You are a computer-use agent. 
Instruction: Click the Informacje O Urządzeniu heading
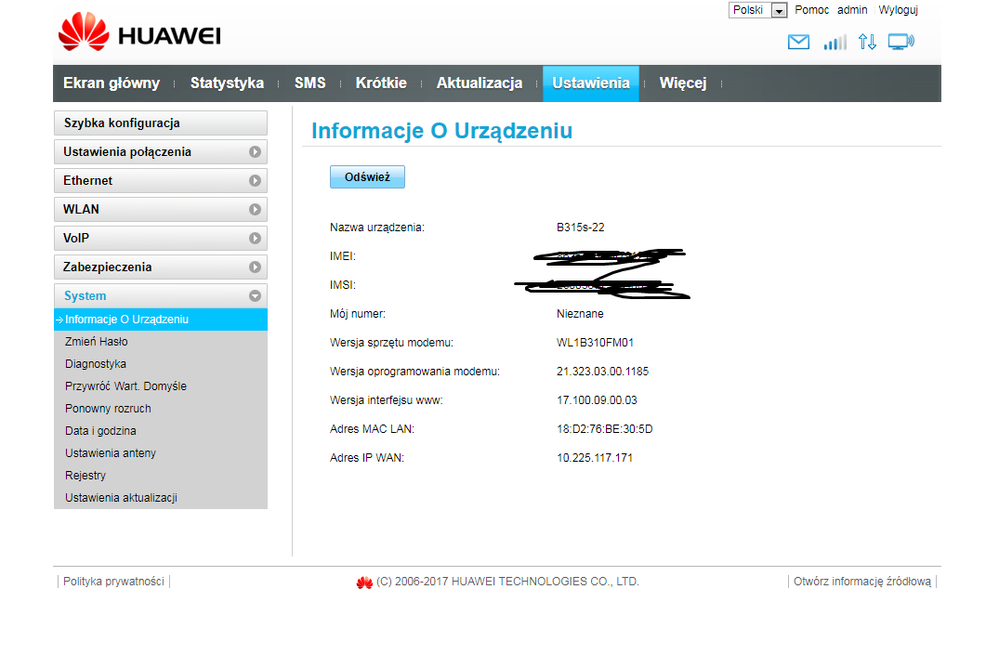(x=442, y=131)
